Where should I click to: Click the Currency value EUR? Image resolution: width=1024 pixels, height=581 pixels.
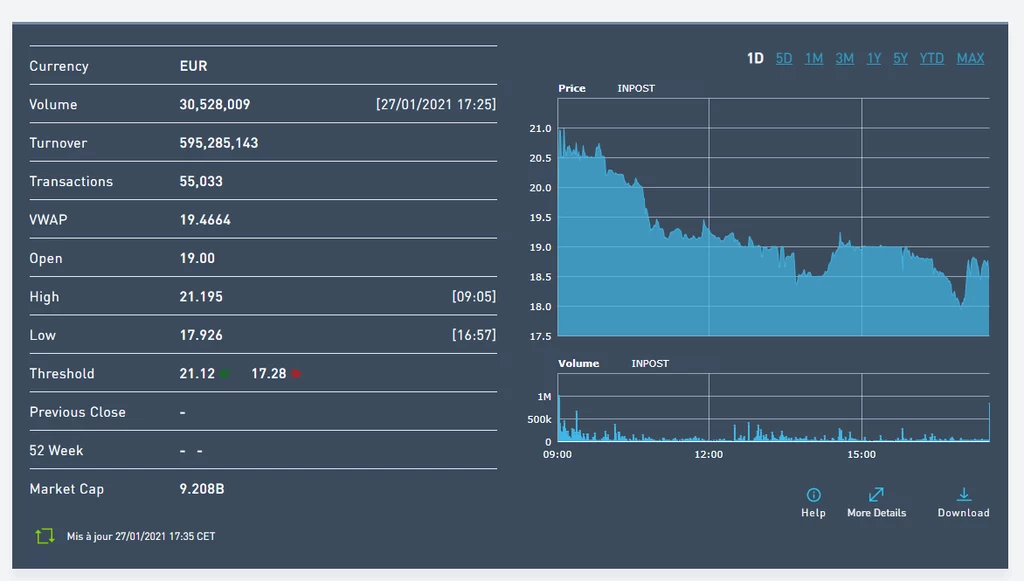click(x=193, y=66)
